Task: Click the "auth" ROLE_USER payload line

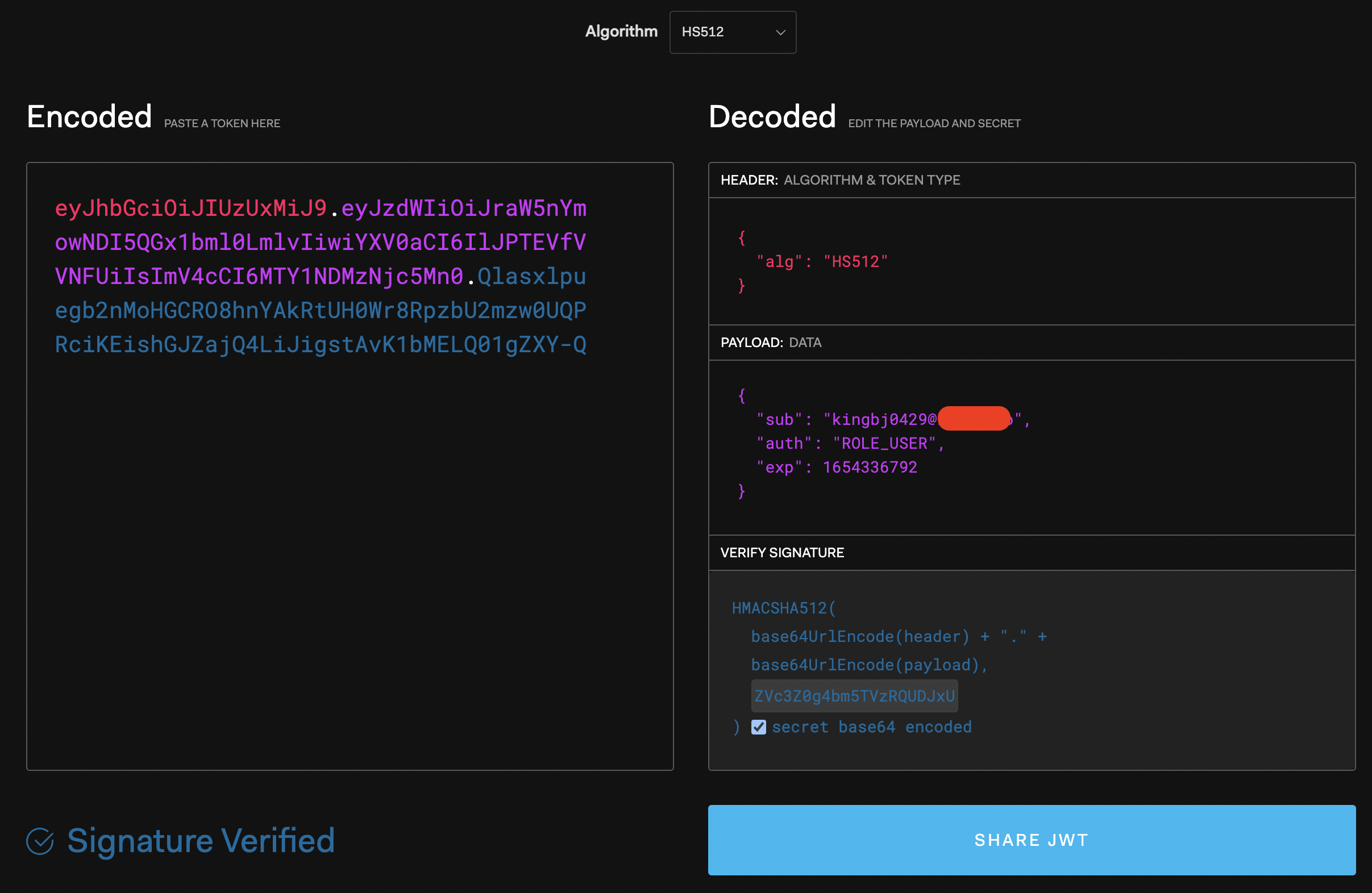Action: click(850, 444)
